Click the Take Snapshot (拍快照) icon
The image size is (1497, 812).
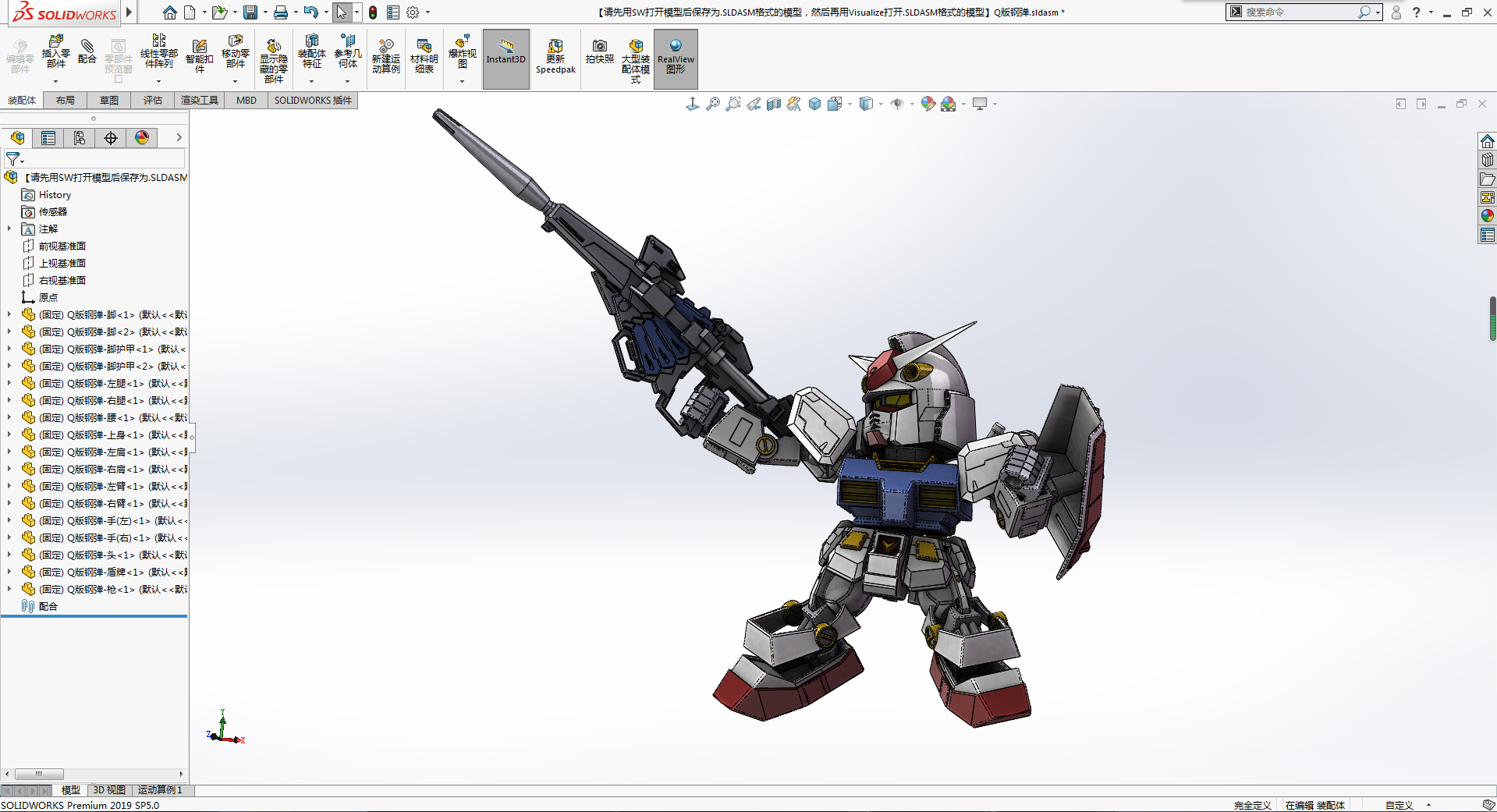(599, 51)
